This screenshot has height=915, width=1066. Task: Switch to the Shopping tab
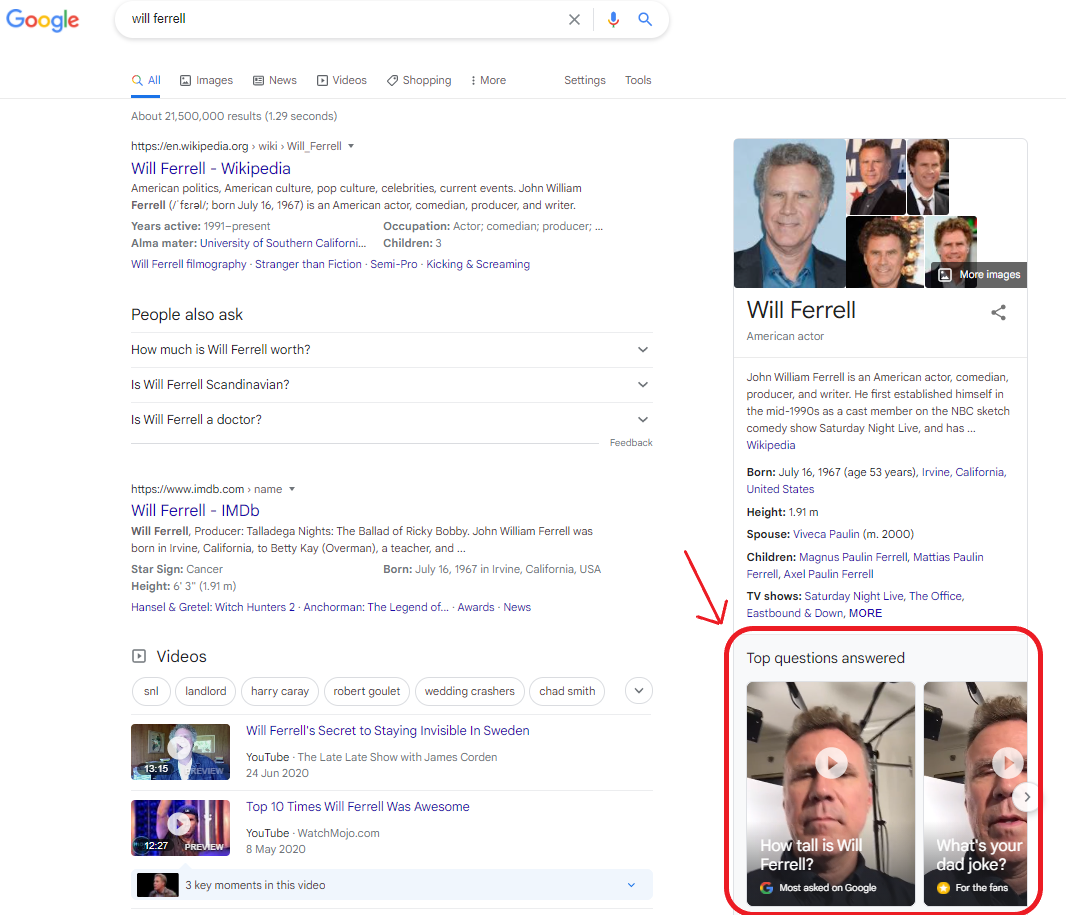point(419,80)
